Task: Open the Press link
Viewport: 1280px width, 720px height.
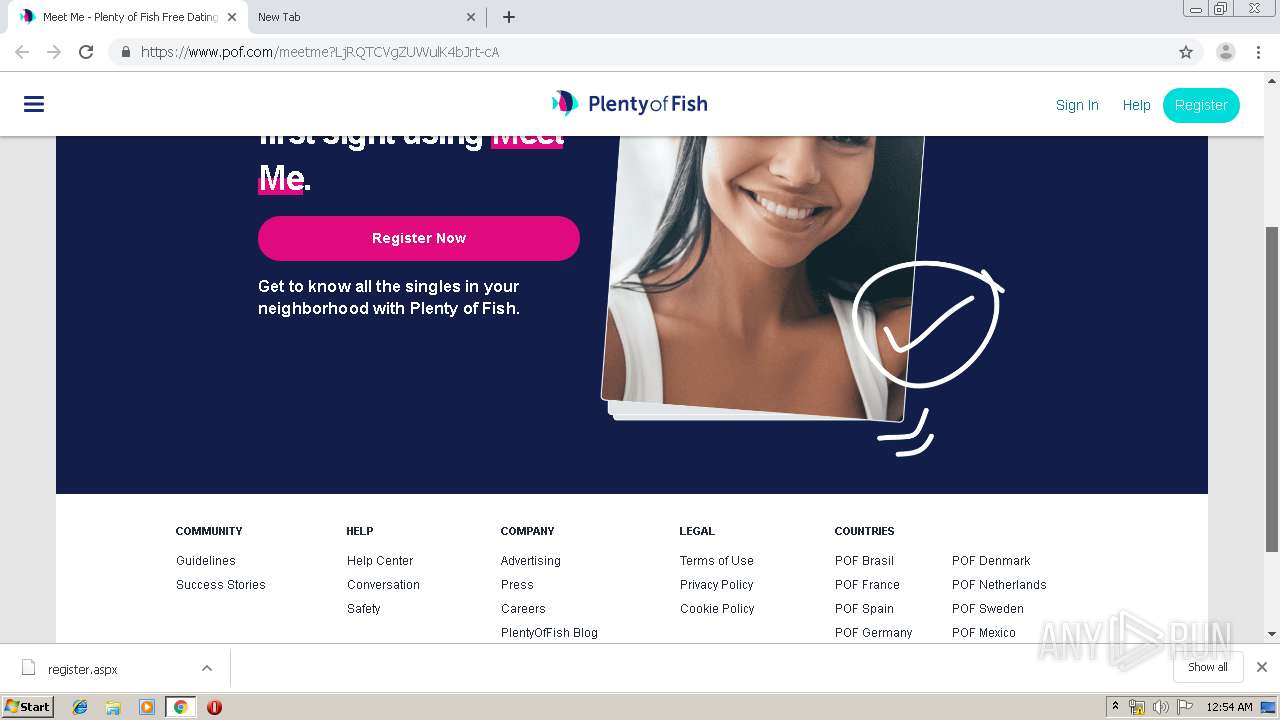Action: pyautogui.click(x=517, y=585)
